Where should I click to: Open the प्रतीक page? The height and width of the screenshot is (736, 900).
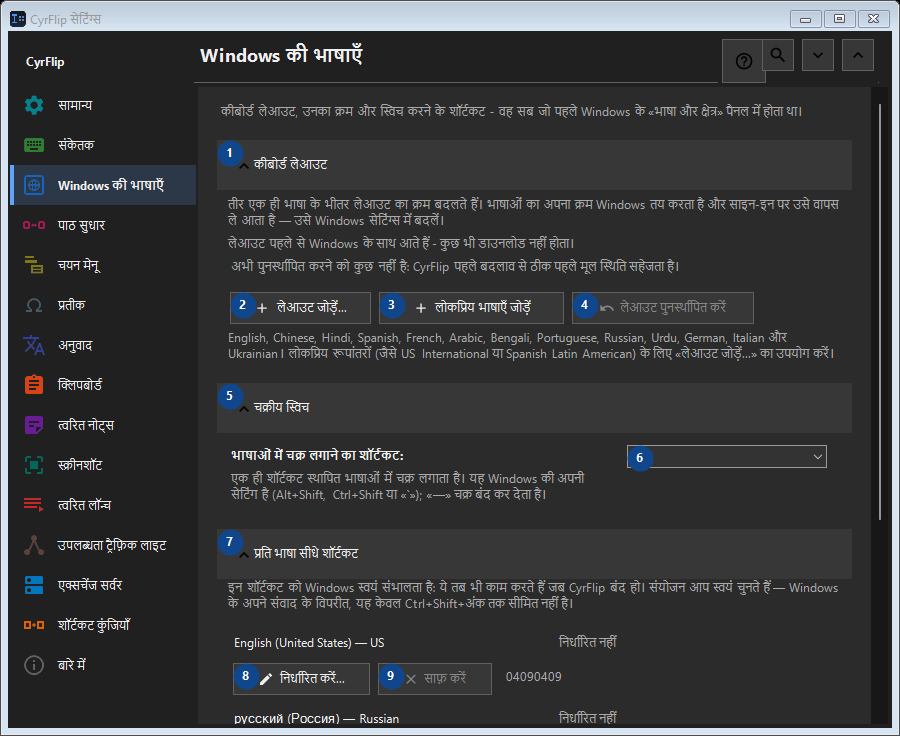click(x=103, y=305)
